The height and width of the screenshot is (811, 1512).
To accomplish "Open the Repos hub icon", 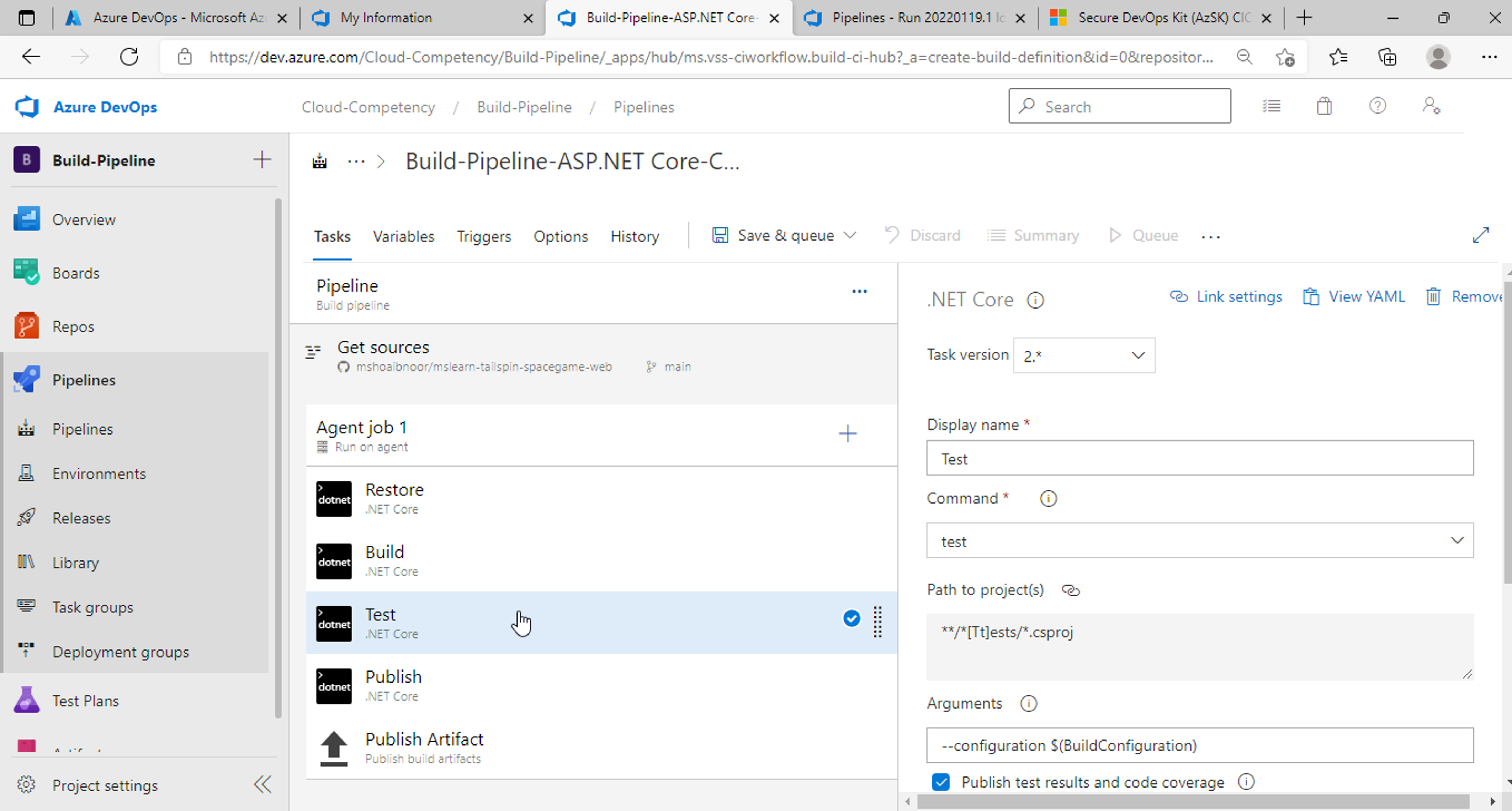I will click(26, 326).
